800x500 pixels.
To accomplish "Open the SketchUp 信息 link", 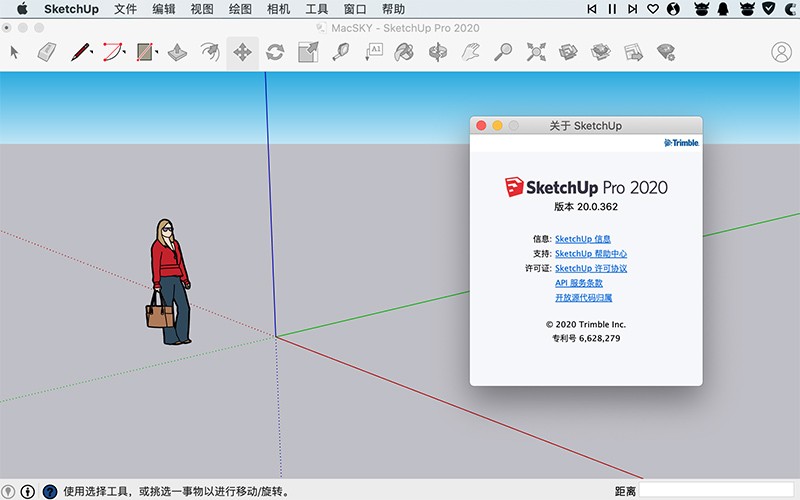I will pos(583,239).
